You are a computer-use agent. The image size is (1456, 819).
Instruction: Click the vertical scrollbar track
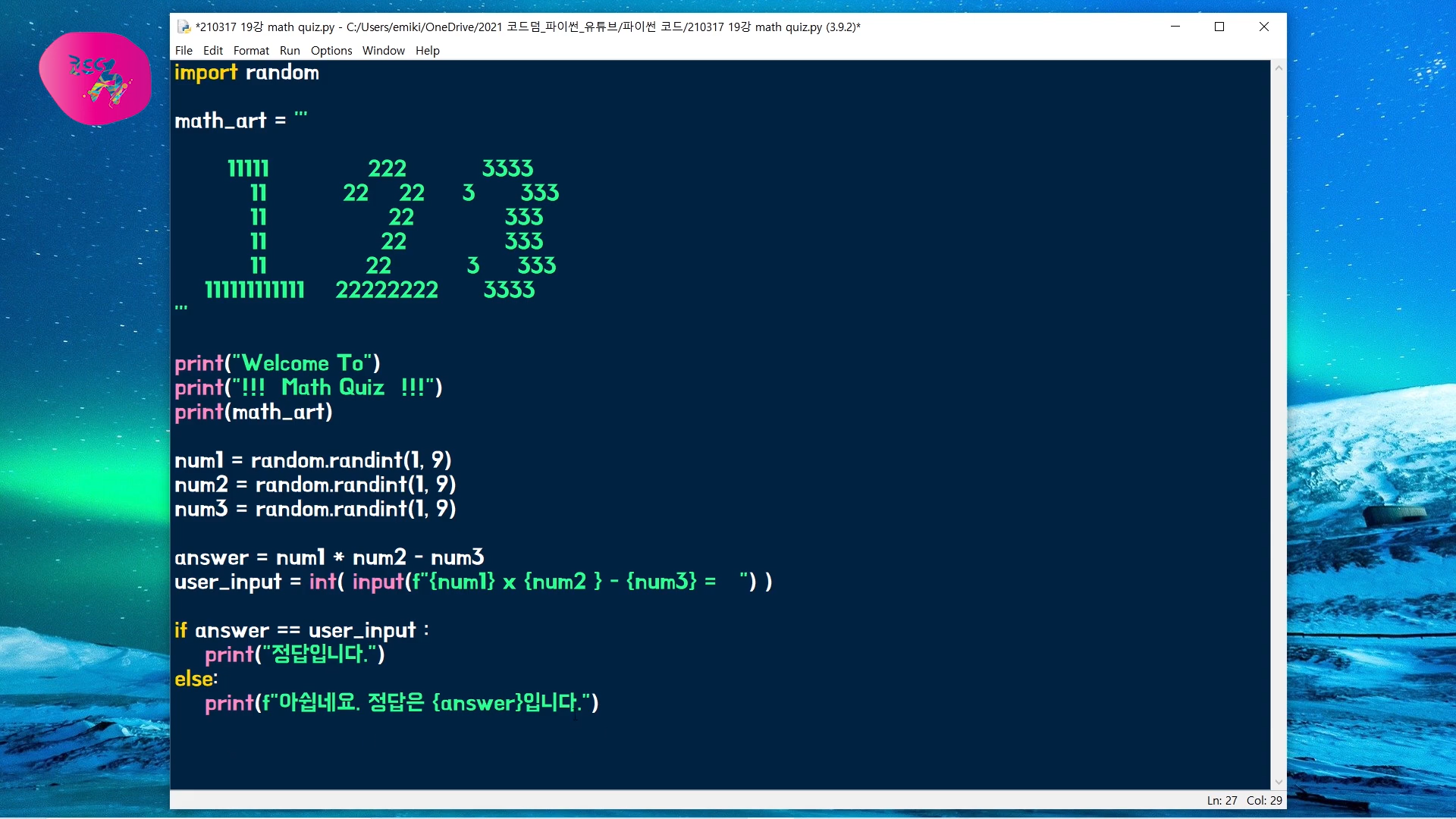[x=1279, y=425]
